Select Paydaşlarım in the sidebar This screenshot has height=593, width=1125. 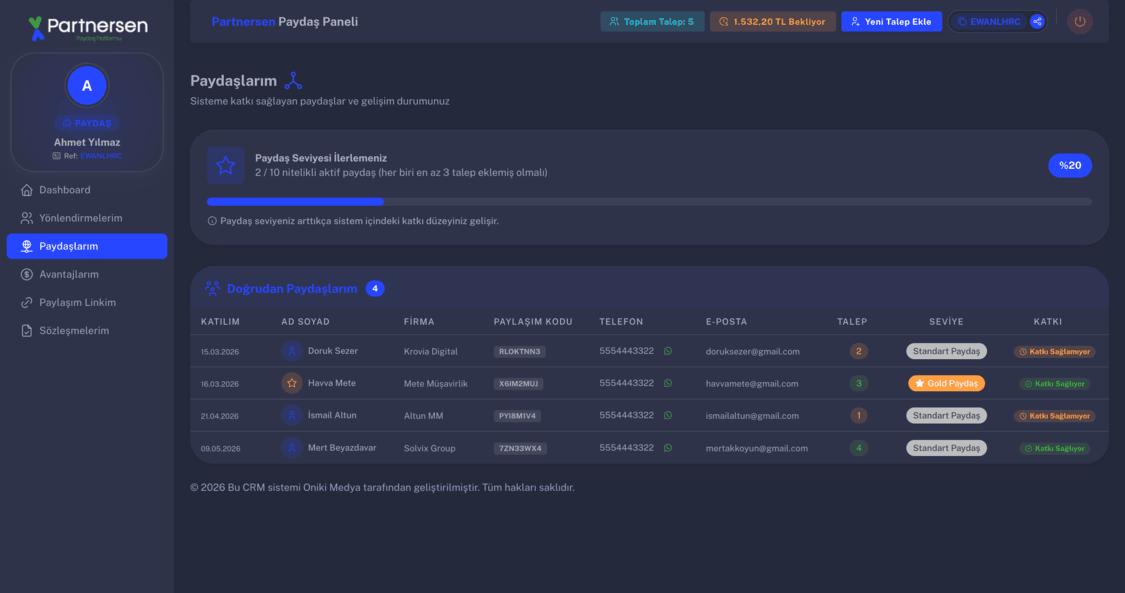(x=87, y=246)
